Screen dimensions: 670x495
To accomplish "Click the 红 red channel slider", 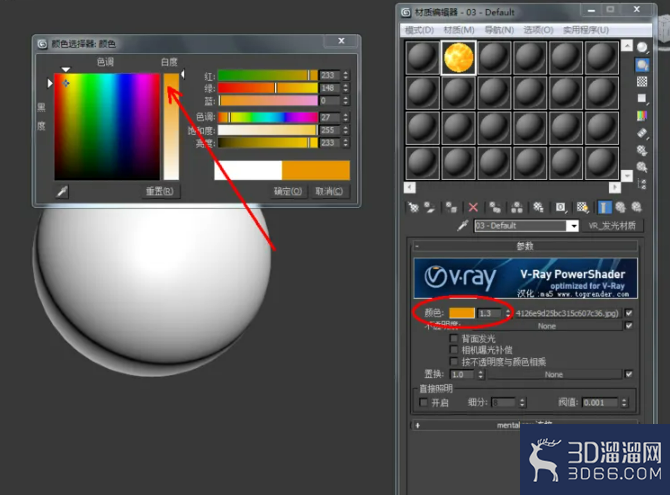I will click(x=268, y=75).
